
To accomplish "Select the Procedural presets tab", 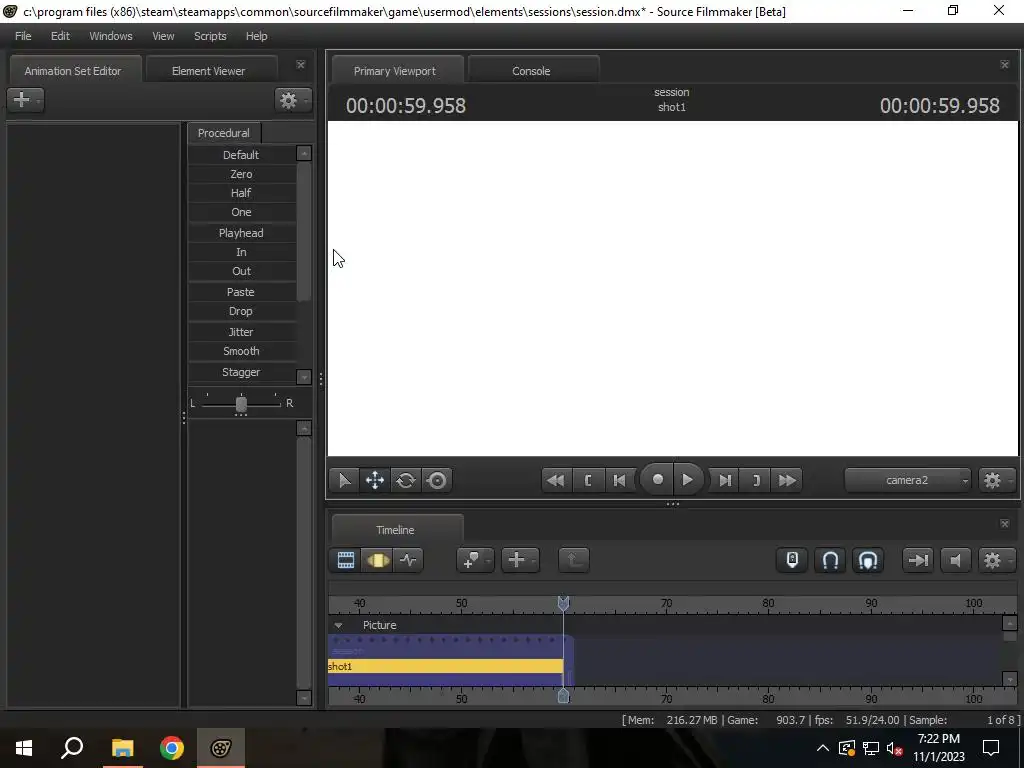I will pyautogui.click(x=224, y=133).
